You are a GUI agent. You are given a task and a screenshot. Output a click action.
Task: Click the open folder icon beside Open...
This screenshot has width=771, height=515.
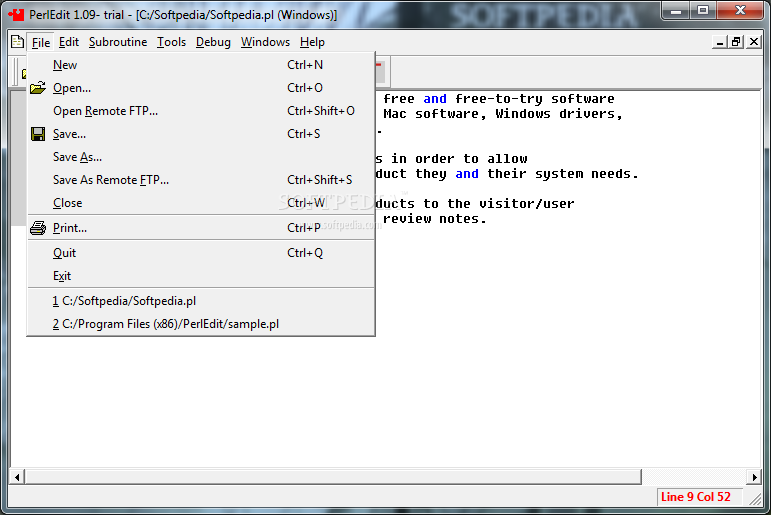click(x=38, y=88)
